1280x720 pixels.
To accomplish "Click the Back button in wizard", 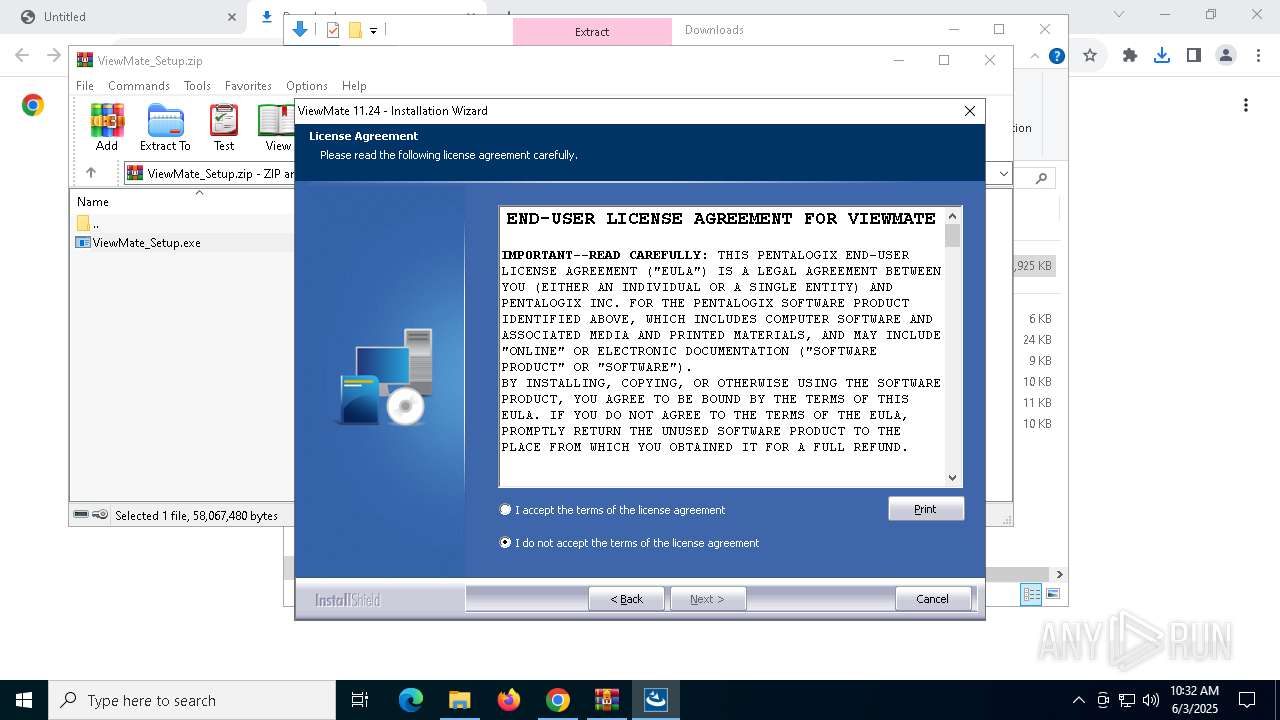I will 627,599.
